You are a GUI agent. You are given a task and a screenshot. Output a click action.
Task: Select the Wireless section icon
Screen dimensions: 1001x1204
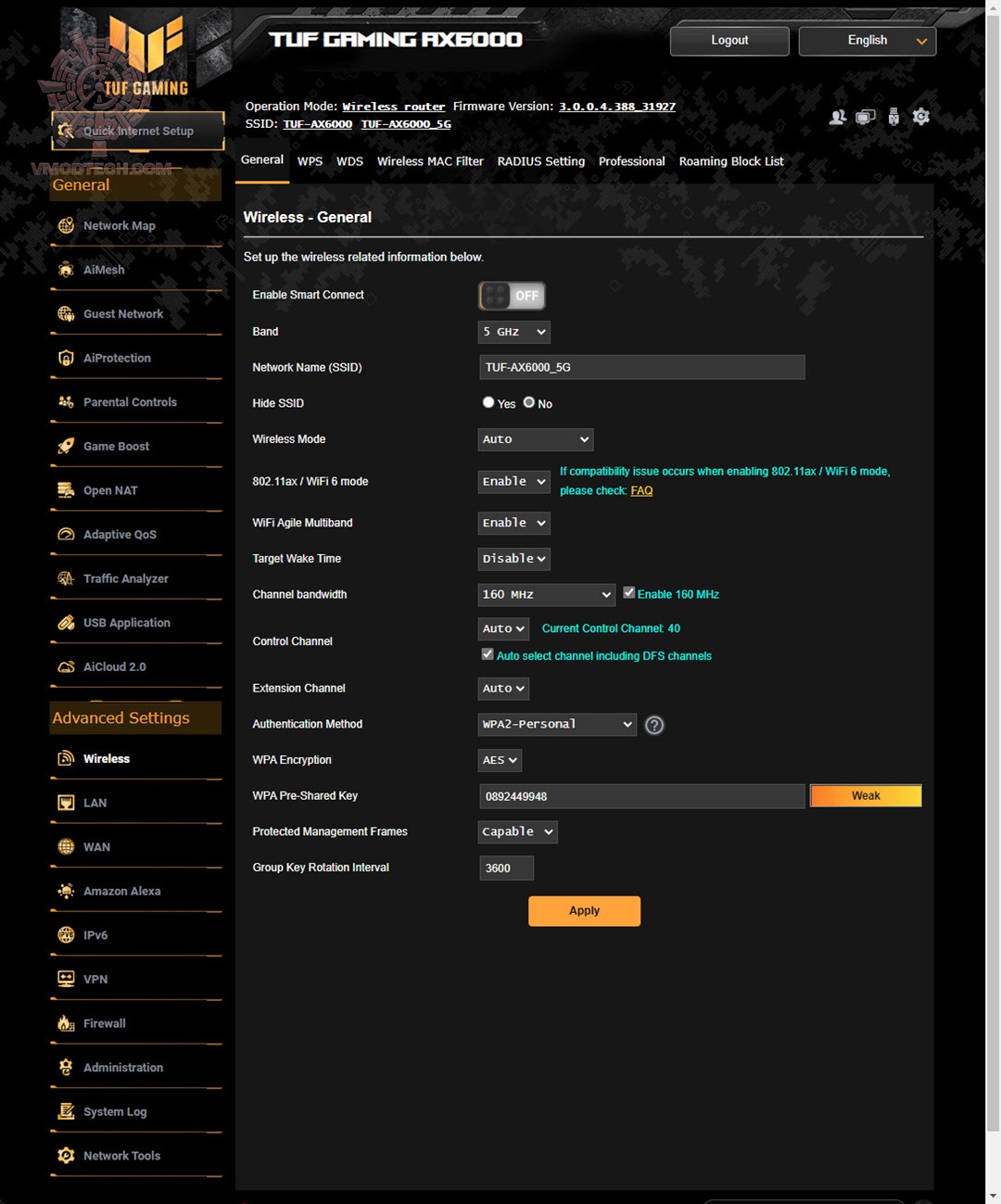coord(66,758)
